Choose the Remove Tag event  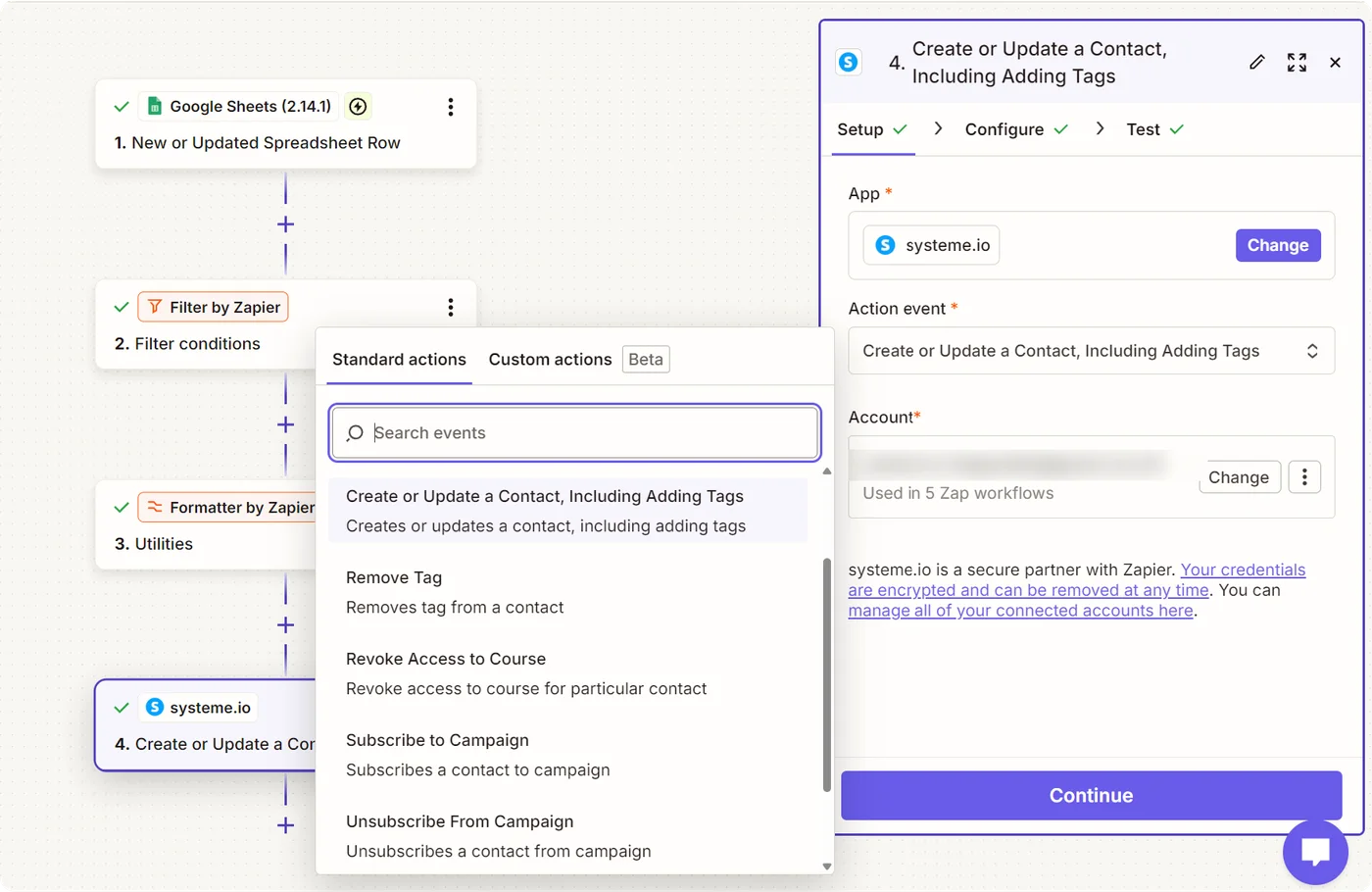coord(568,592)
